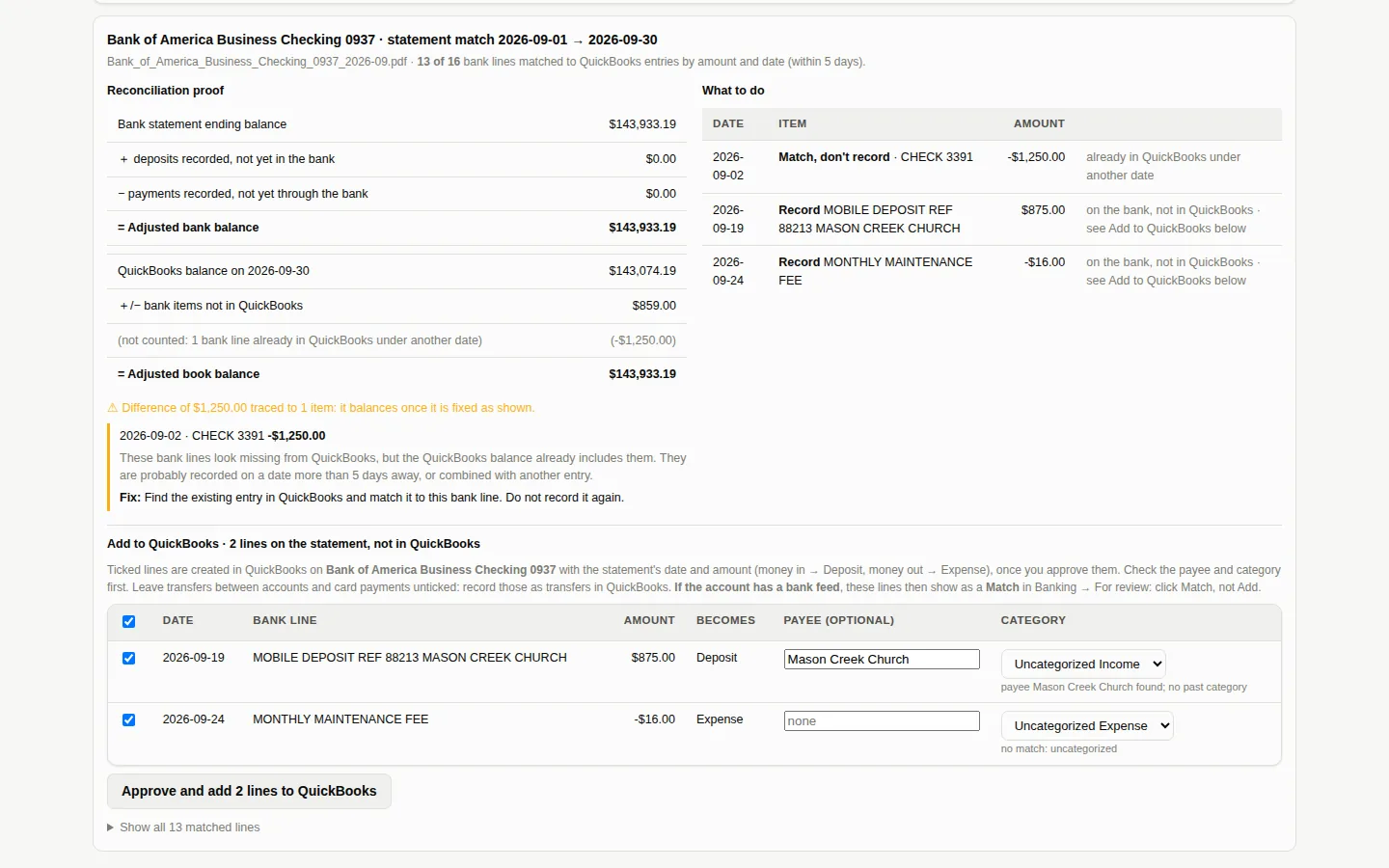This screenshot has width=1389, height=868.
Task: Uncheck the MOBILE DEPOSIT REF 88213 row checkbox
Action: (x=128, y=658)
